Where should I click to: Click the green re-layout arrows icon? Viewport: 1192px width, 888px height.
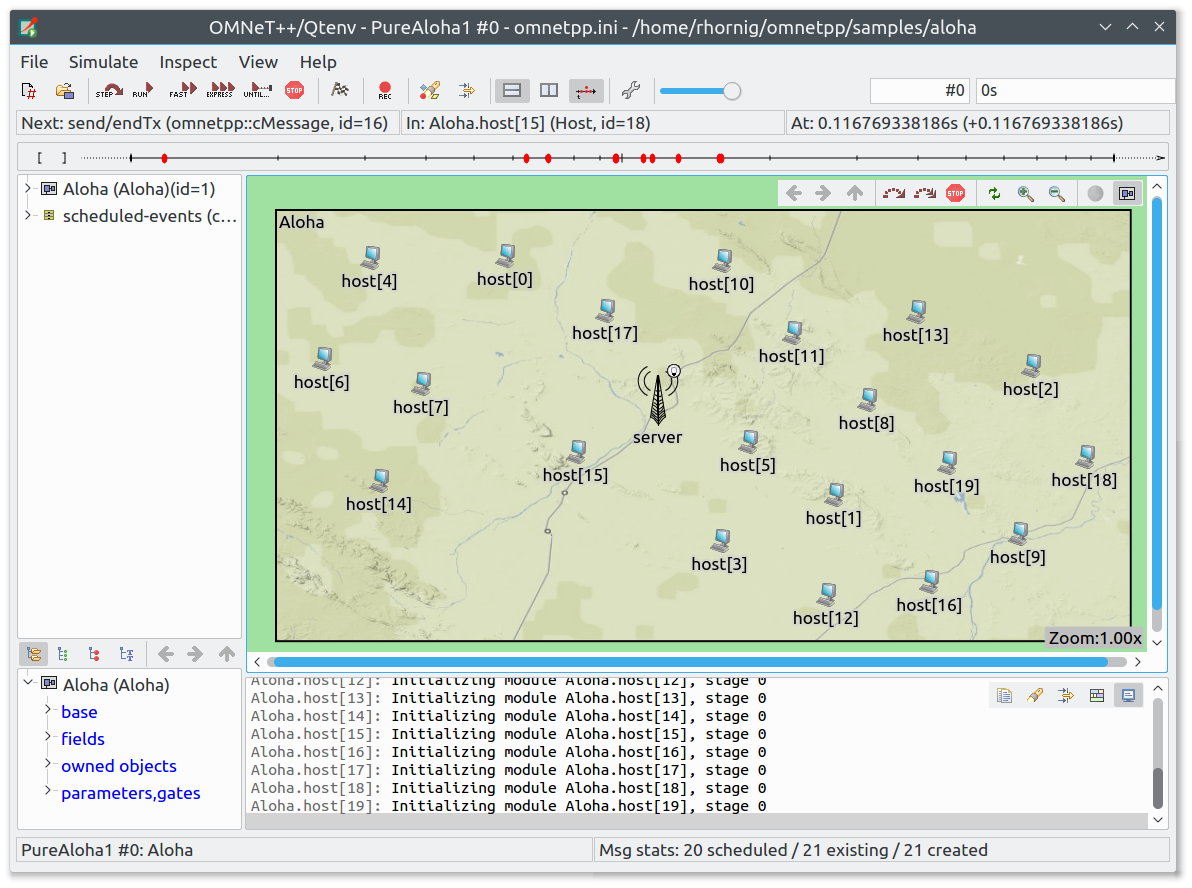(994, 193)
